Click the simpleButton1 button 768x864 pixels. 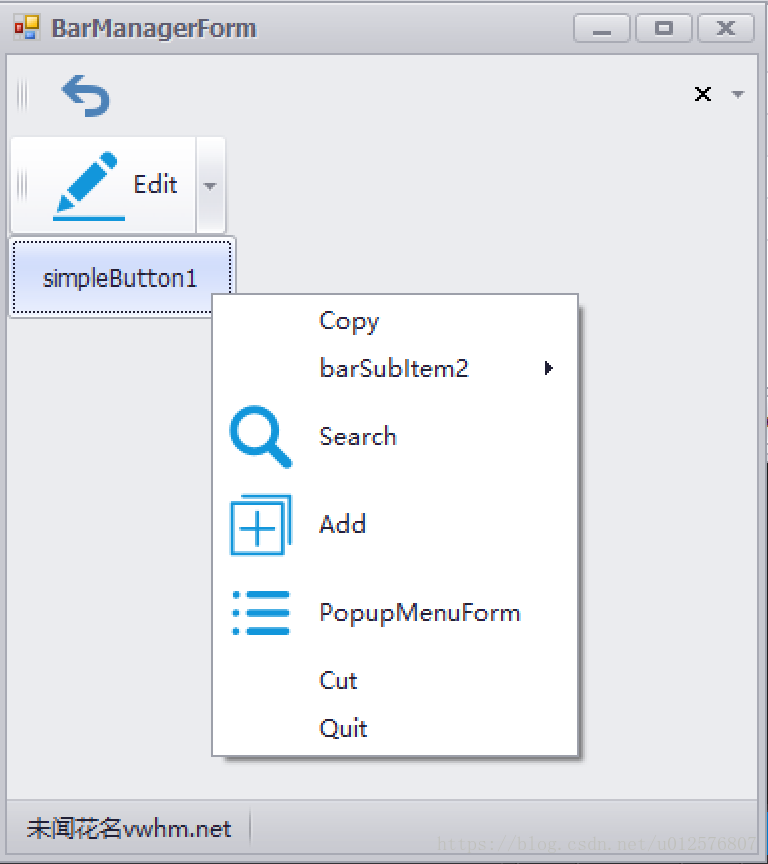(x=122, y=277)
